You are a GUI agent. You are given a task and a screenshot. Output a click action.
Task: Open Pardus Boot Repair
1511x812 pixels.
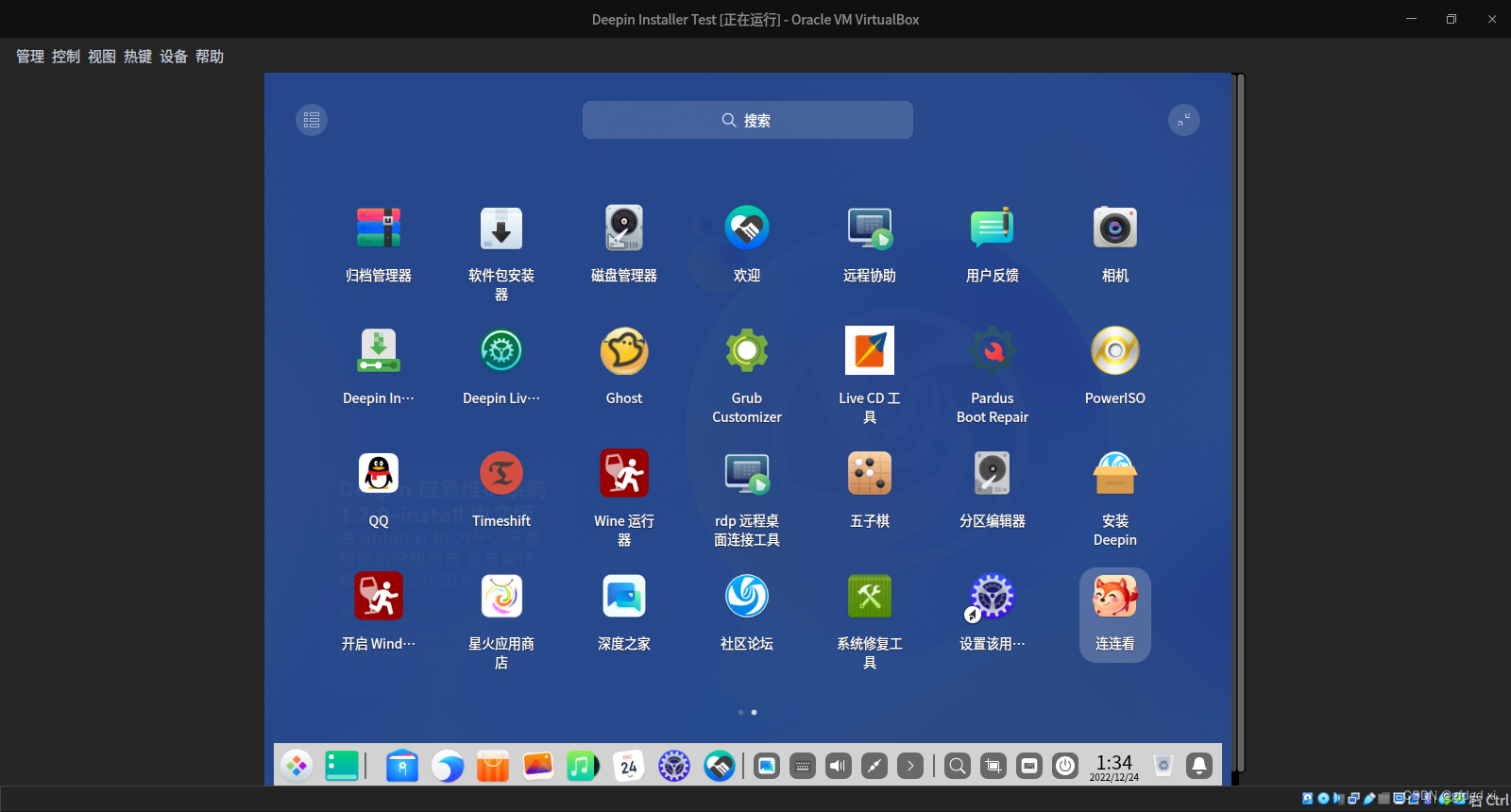[x=993, y=350]
